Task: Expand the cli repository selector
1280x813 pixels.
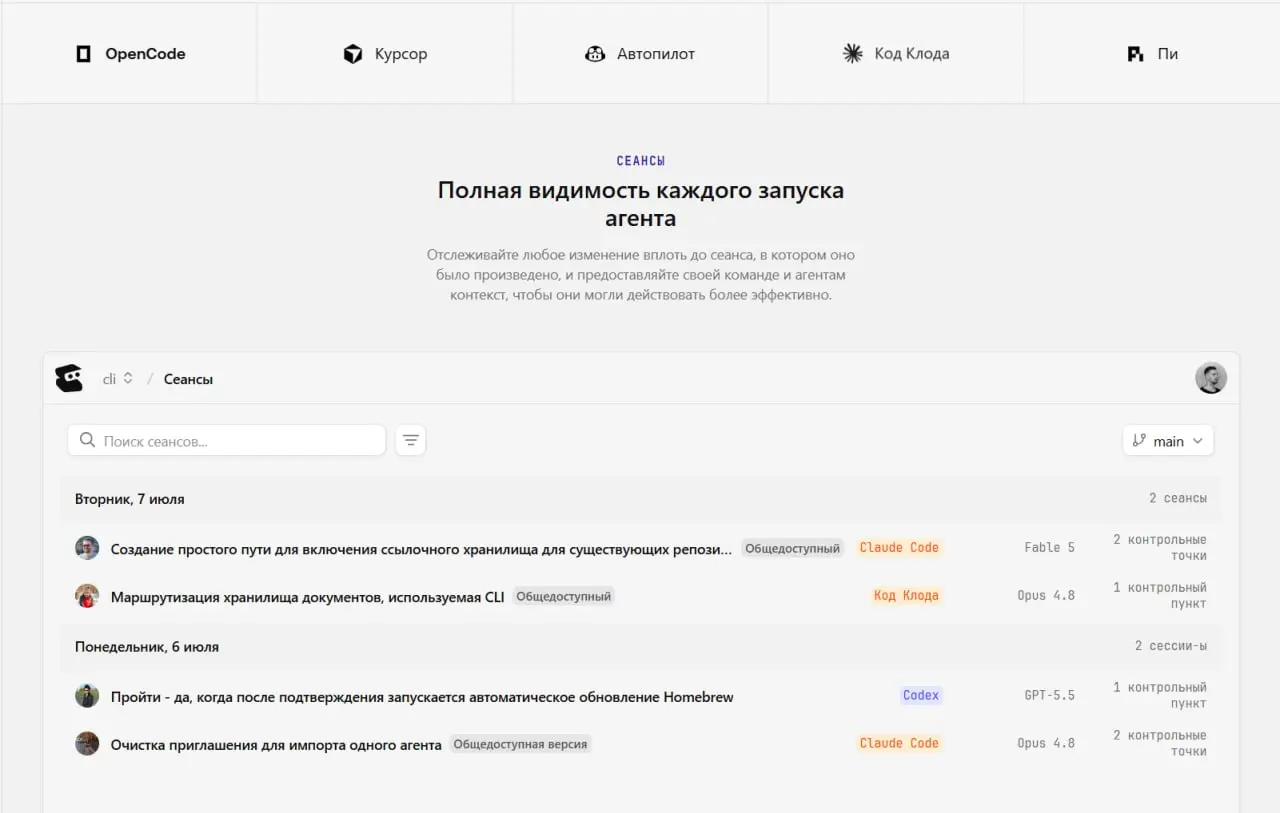Action: tap(118, 379)
